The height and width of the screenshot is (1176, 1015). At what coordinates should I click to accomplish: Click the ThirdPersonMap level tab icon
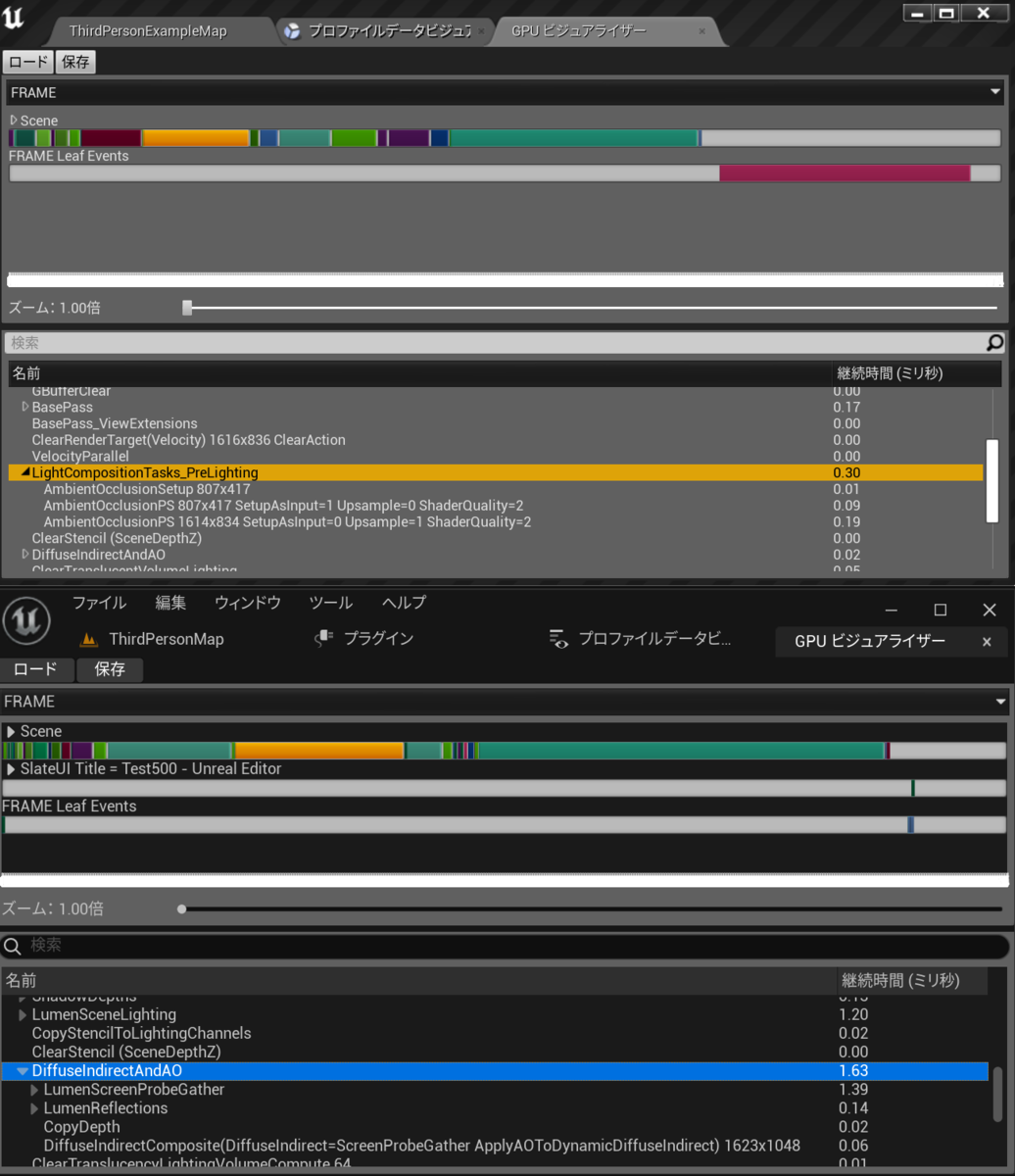pos(89,639)
